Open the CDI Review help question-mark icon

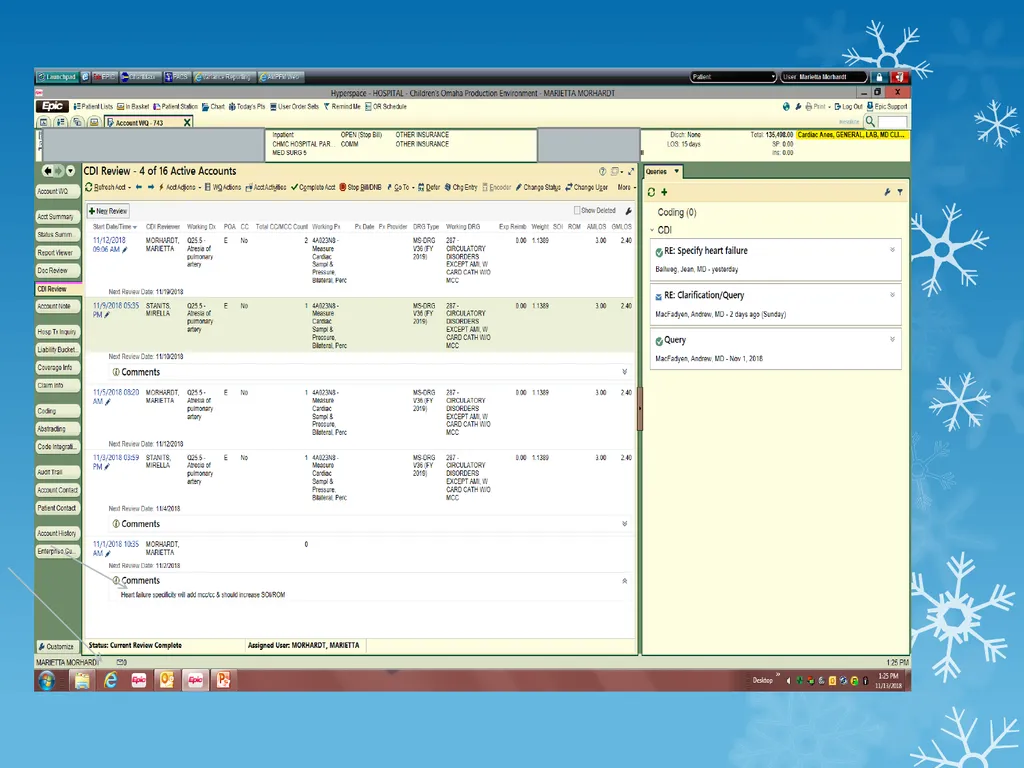pyautogui.click(x=602, y=172)
